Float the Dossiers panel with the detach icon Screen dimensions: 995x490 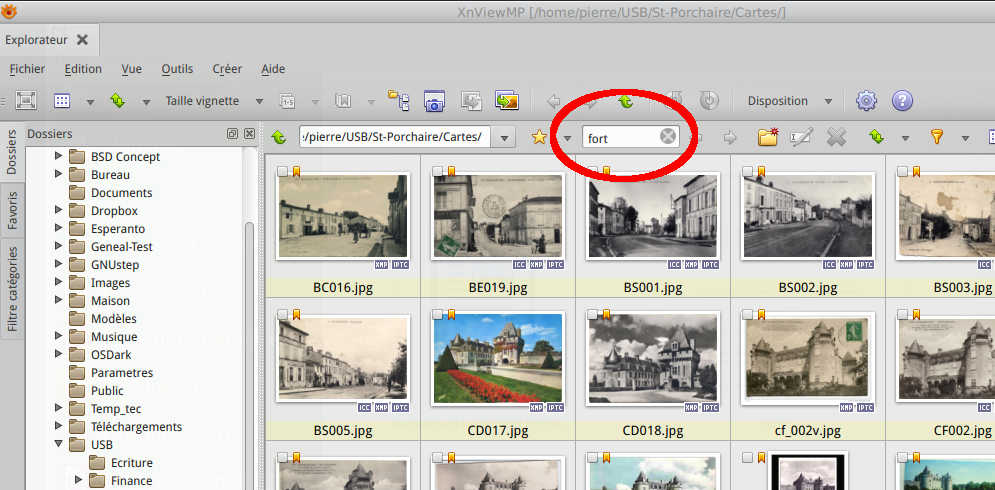click(x=232, y=134)
